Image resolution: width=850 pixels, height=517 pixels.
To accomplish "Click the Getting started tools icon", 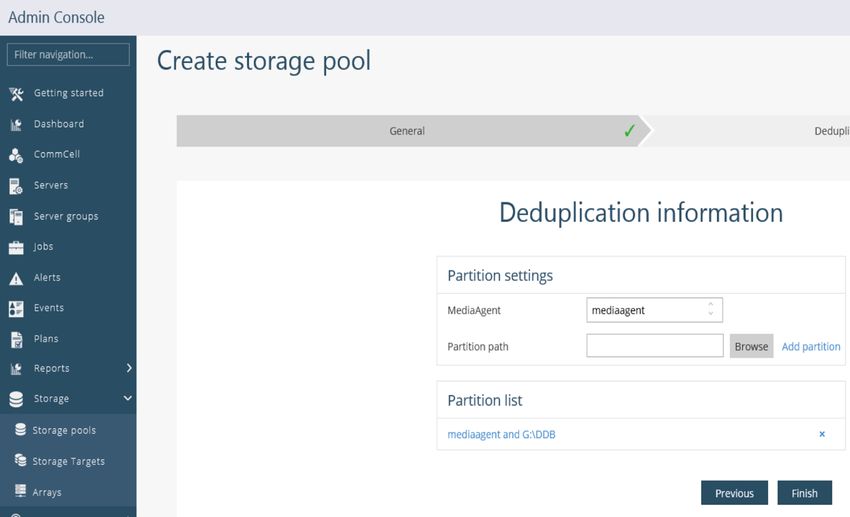I will pos(16,94).
